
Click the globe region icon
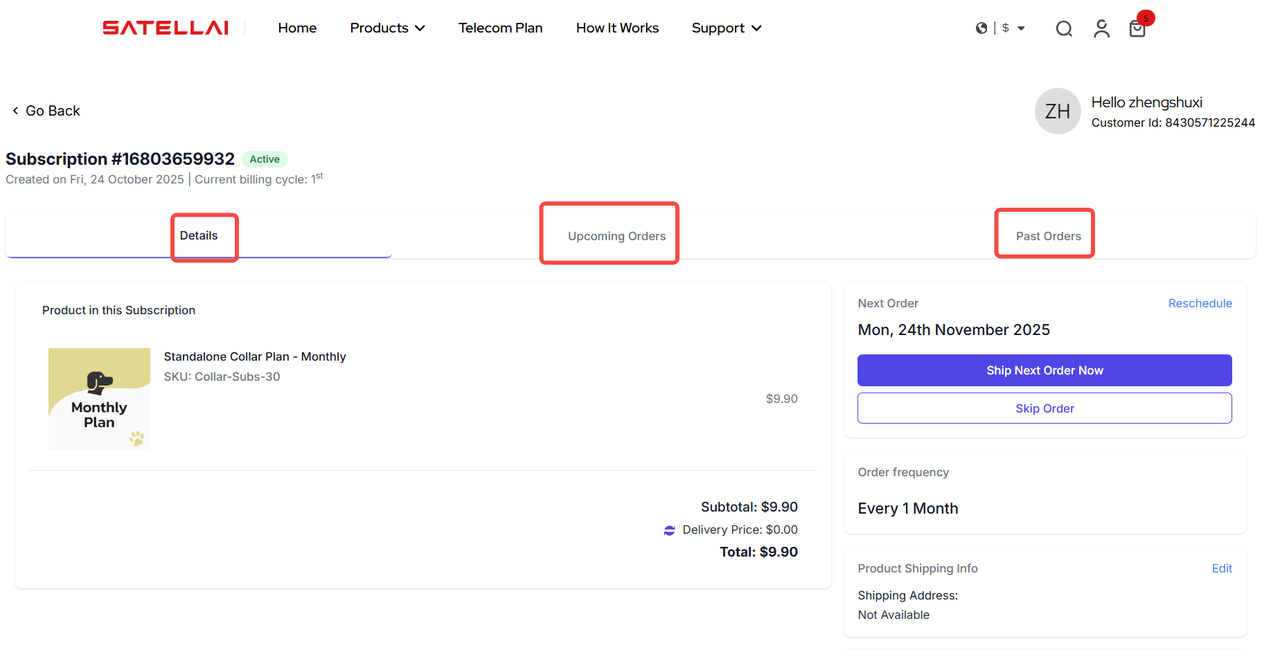click(981, 28)
